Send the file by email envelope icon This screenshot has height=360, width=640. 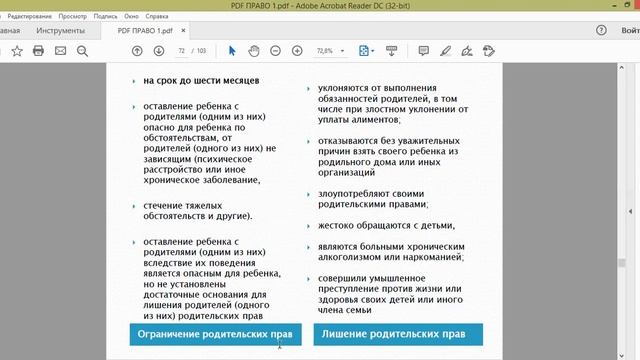[60, 51]
